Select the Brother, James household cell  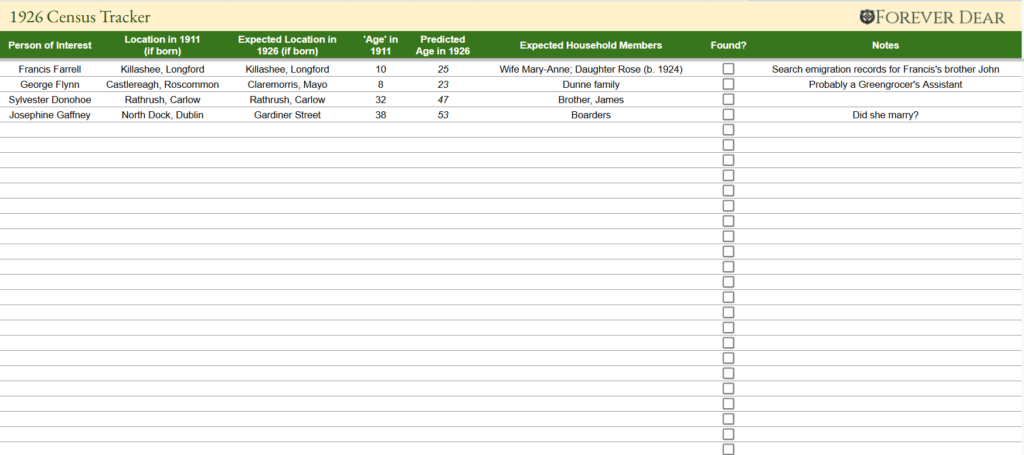590,100
